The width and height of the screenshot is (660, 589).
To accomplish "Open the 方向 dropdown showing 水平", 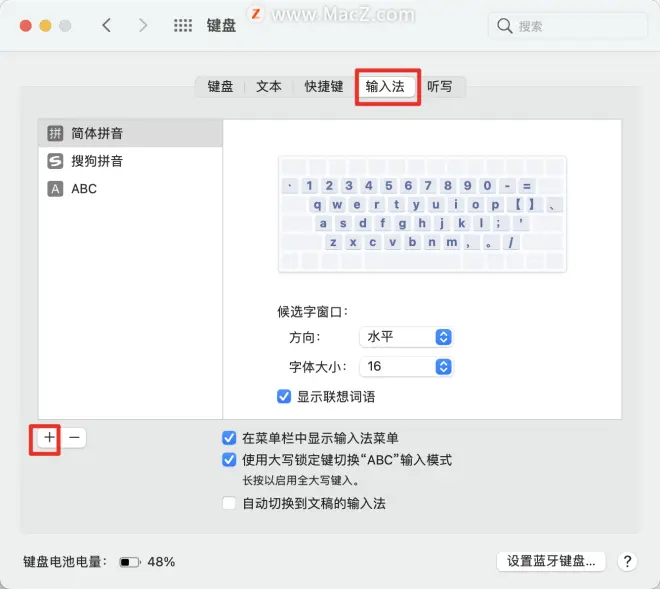I will click(x=406, y=337).
